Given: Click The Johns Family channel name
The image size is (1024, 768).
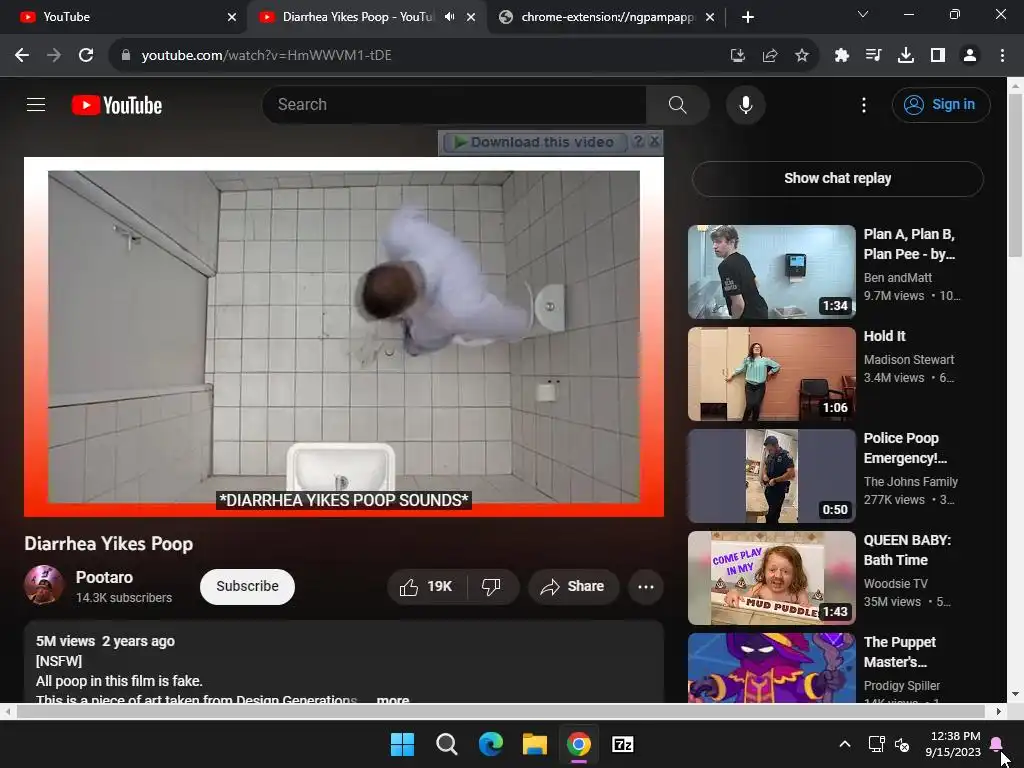Looking at the screenshot, I should click(910, 481).
